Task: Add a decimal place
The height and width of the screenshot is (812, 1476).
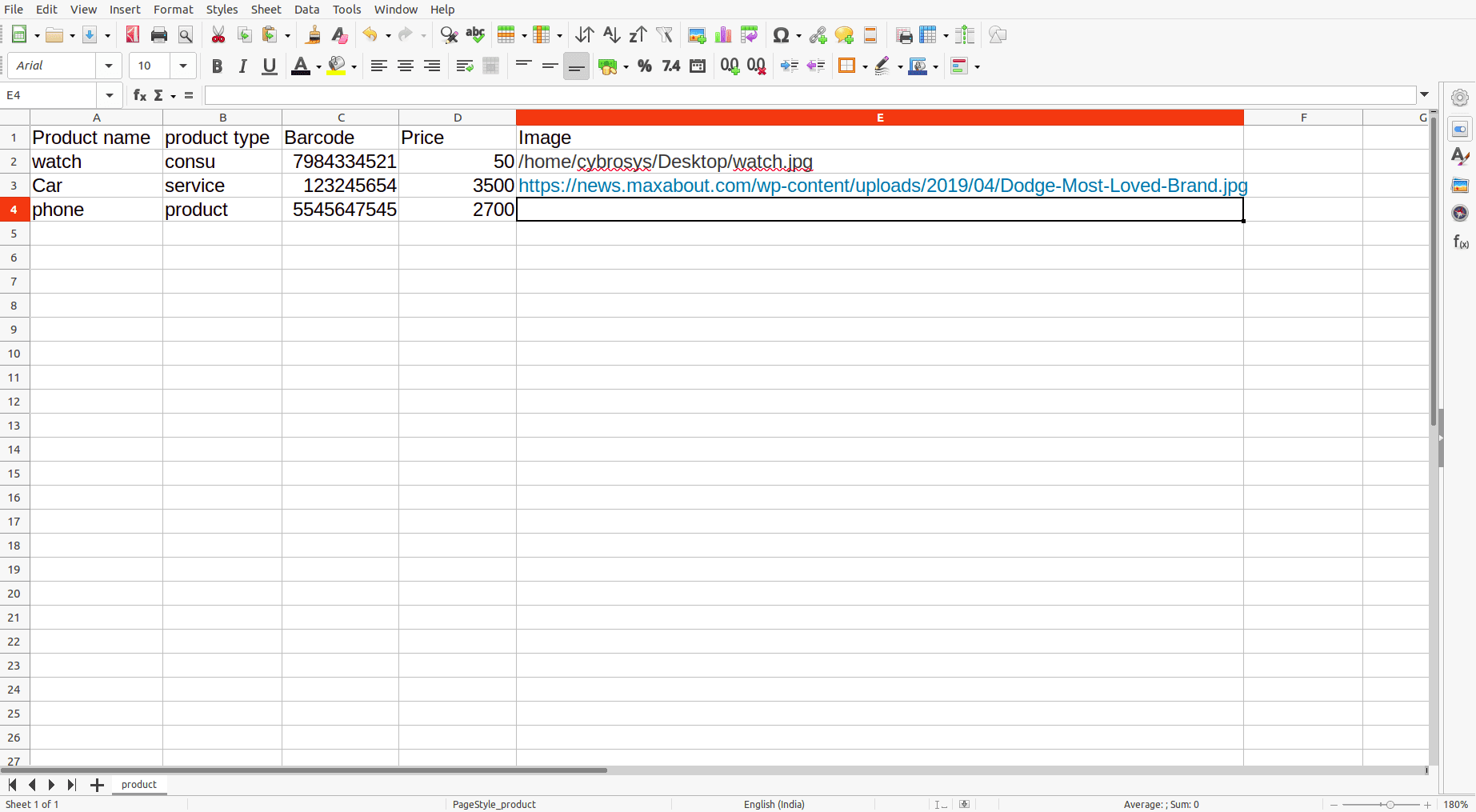Action: [x=730, y=66]
